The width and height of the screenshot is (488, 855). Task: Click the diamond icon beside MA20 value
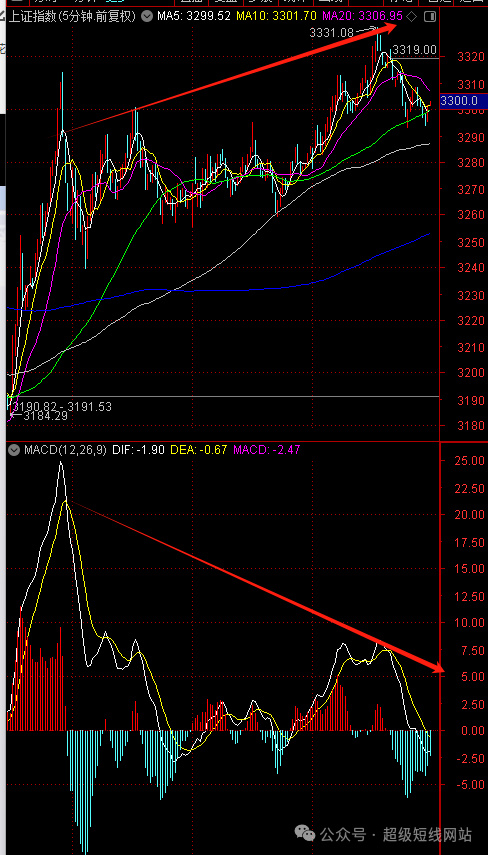pyautogui.click(x=412, y=17)
